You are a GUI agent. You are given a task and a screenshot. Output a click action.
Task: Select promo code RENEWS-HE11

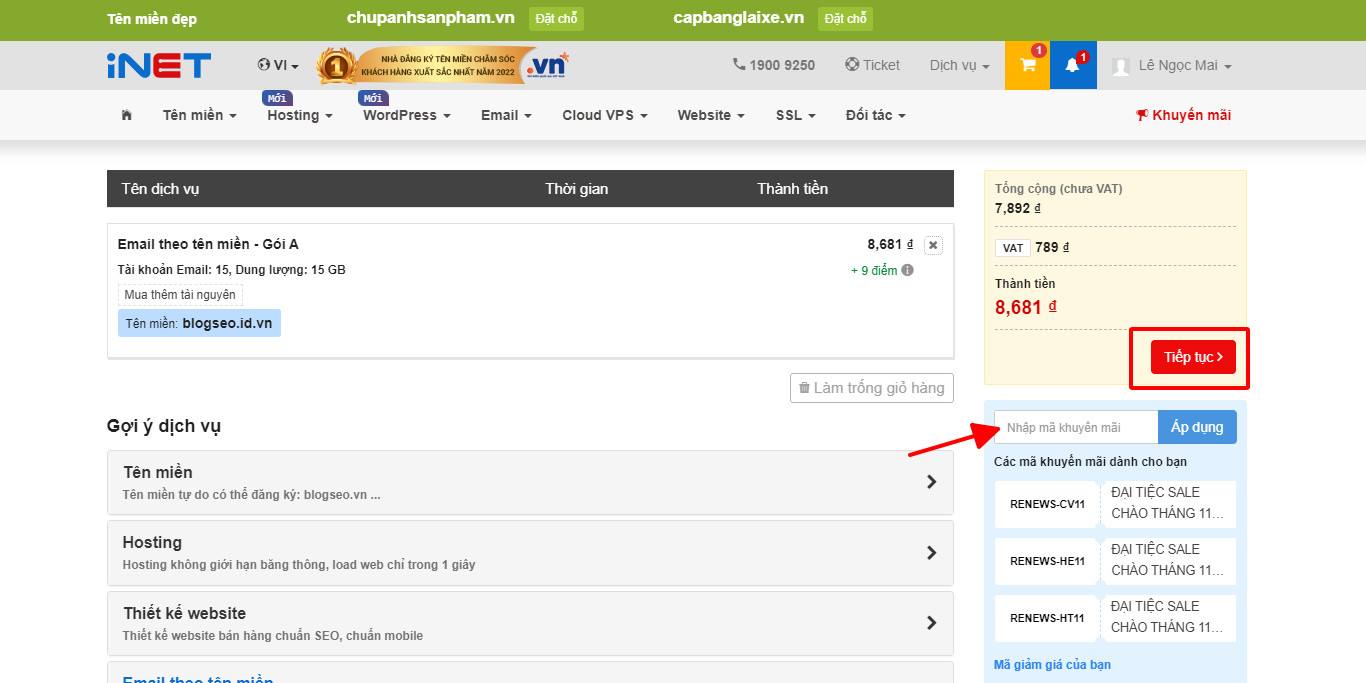point(1047,561)
